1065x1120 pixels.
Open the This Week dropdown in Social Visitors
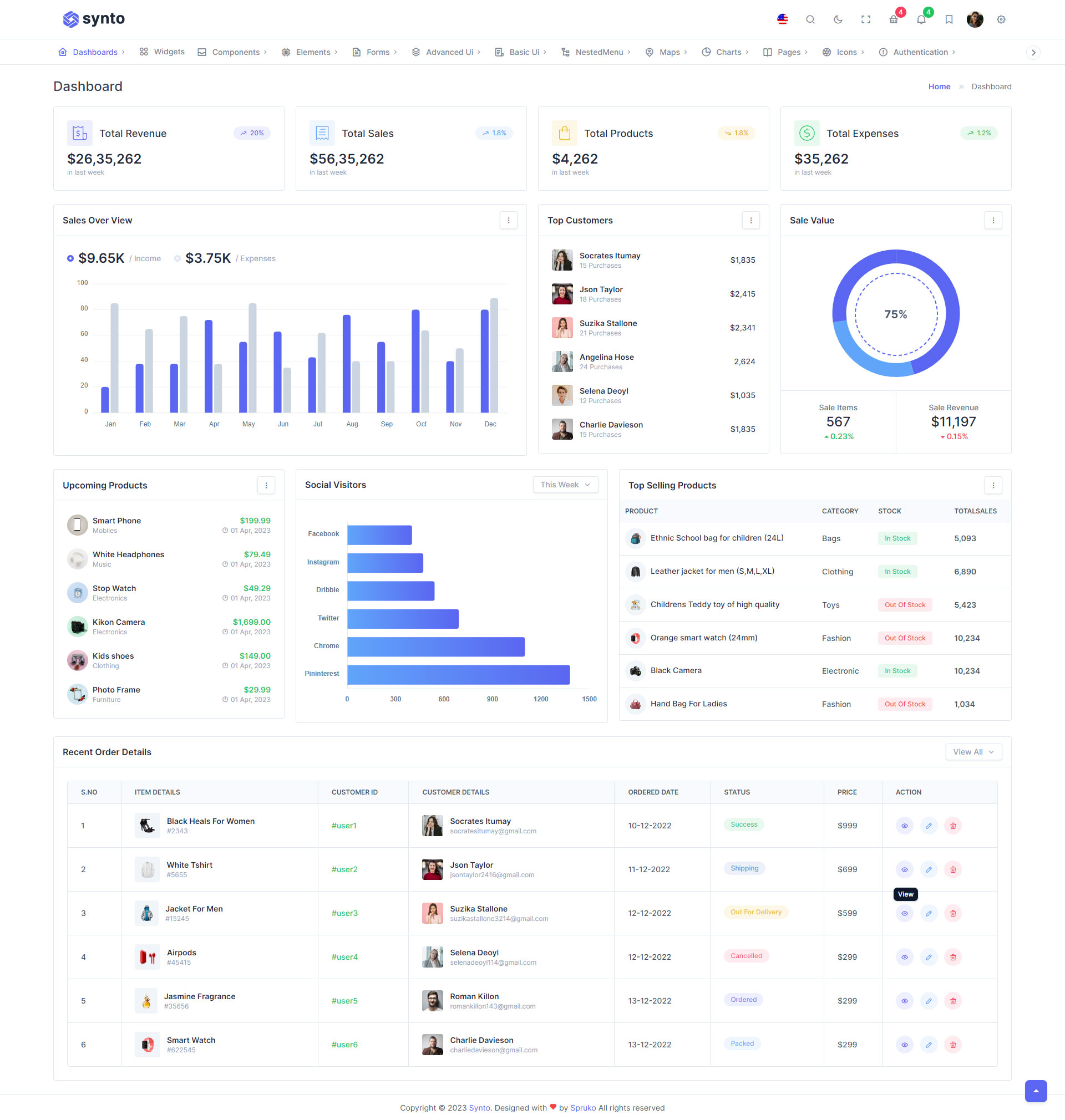tap(565, 485)
